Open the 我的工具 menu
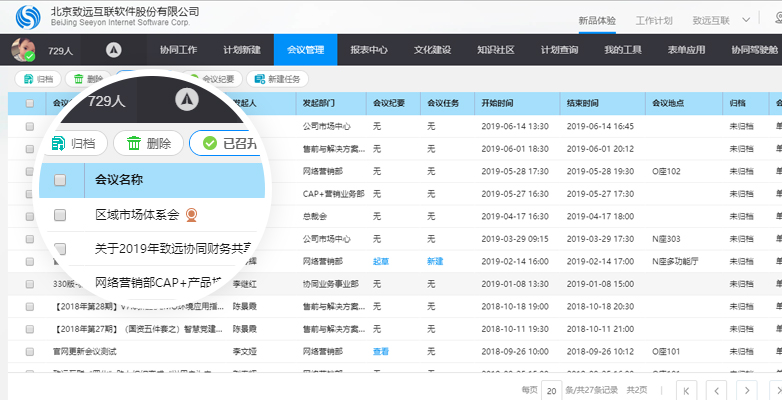The image size is (782, 400). pos(621,49)
